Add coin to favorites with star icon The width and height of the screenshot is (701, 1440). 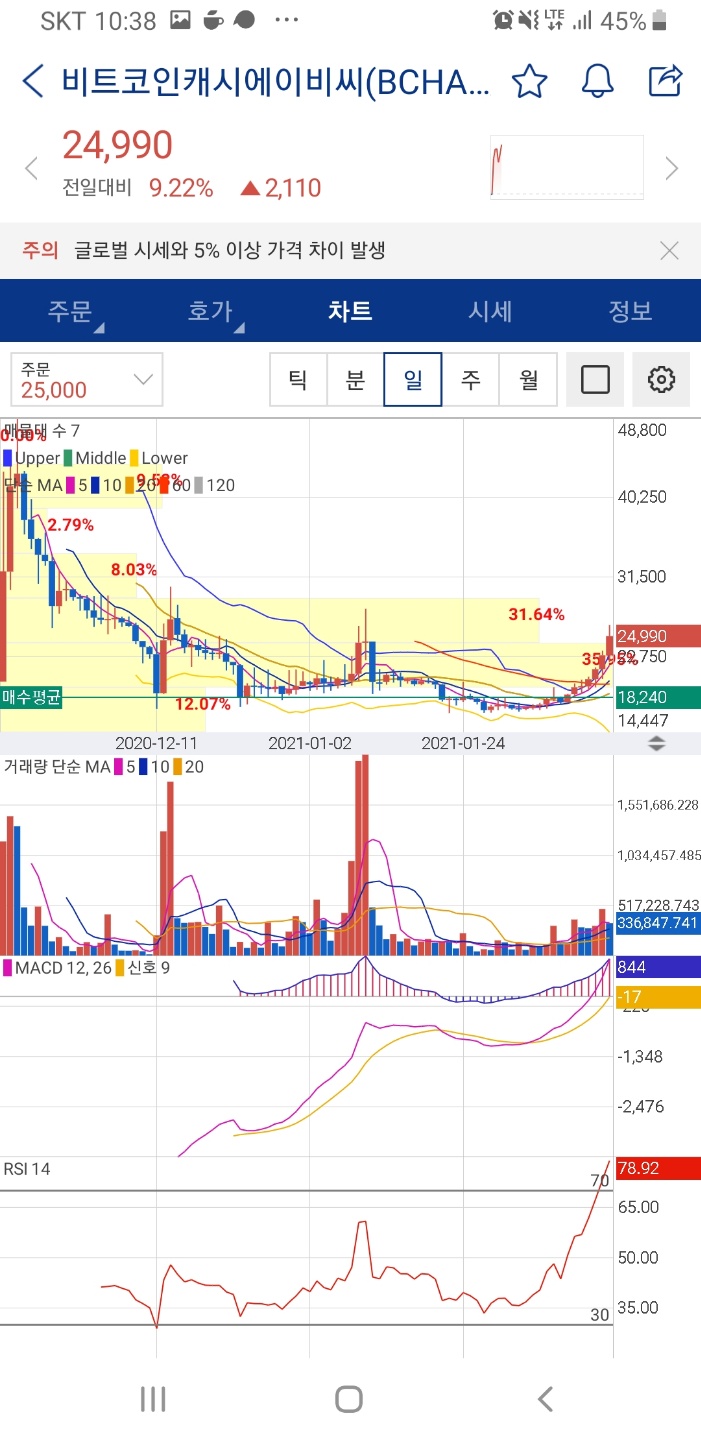[x=530, y=81]
